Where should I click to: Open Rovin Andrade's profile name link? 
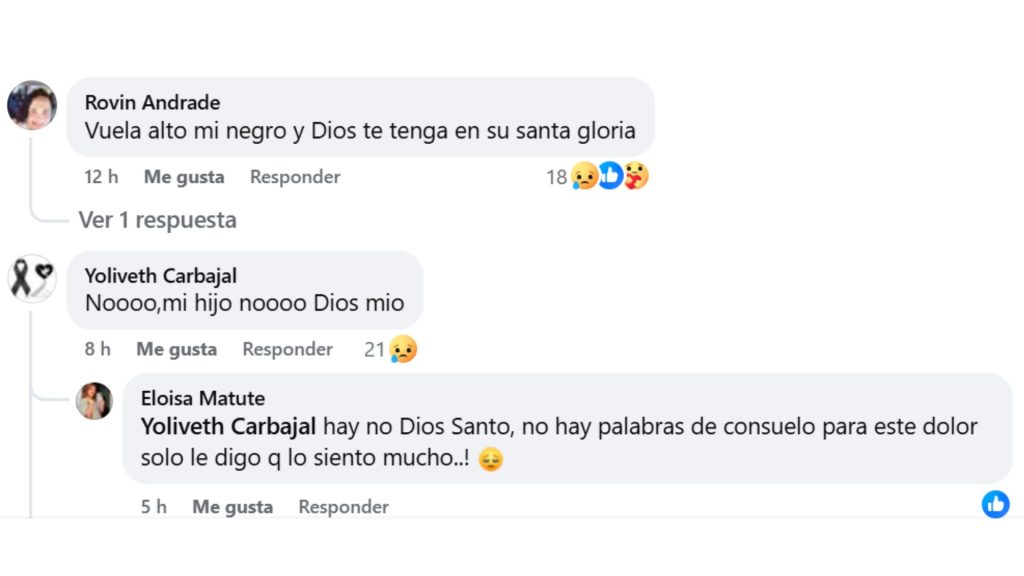tap(150, 102)
